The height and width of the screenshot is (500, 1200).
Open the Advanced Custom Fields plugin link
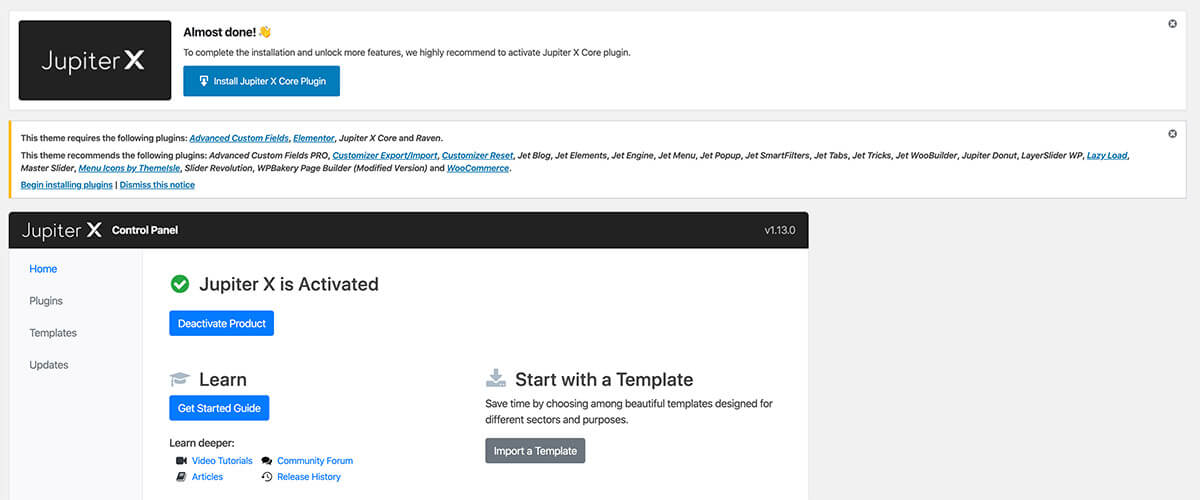[x=239, y=138]
